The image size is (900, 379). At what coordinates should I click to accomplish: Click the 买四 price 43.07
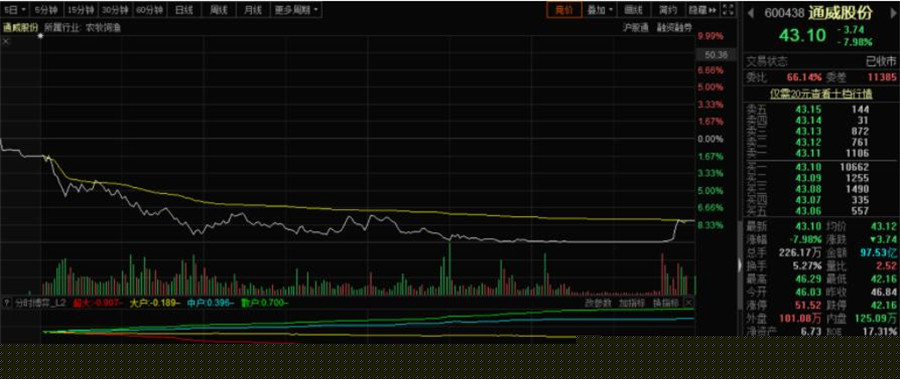tap(808, 200)
